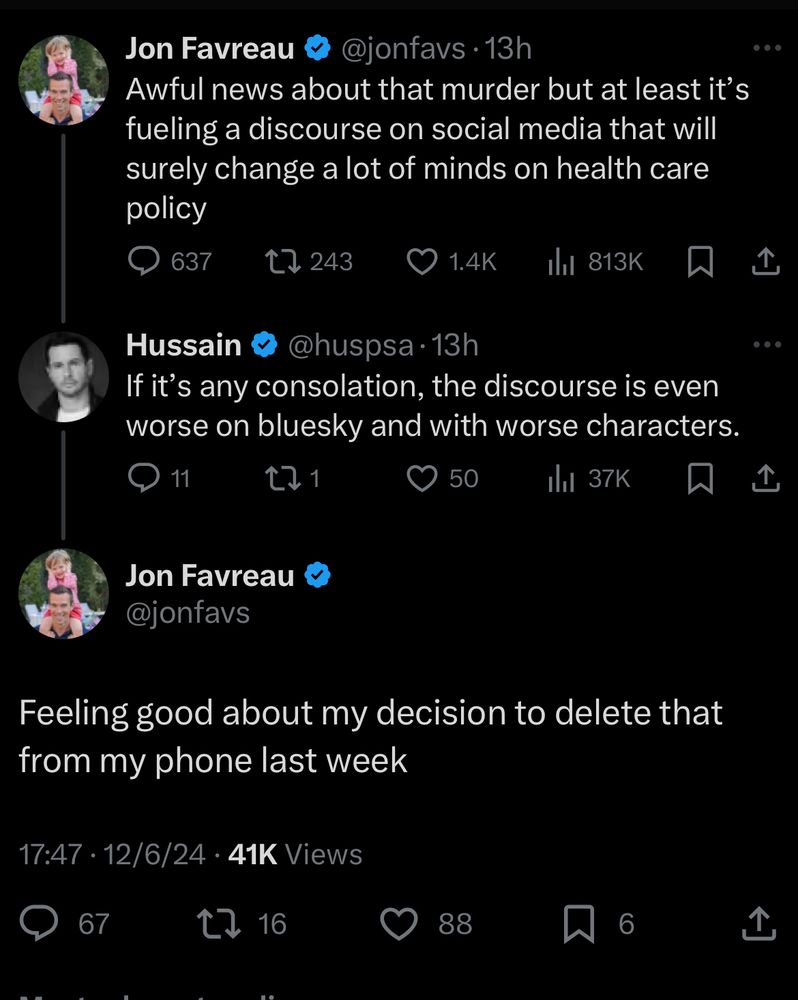
Task: Like Hussain's tweet with 50 likes
Action: point(422,479)
